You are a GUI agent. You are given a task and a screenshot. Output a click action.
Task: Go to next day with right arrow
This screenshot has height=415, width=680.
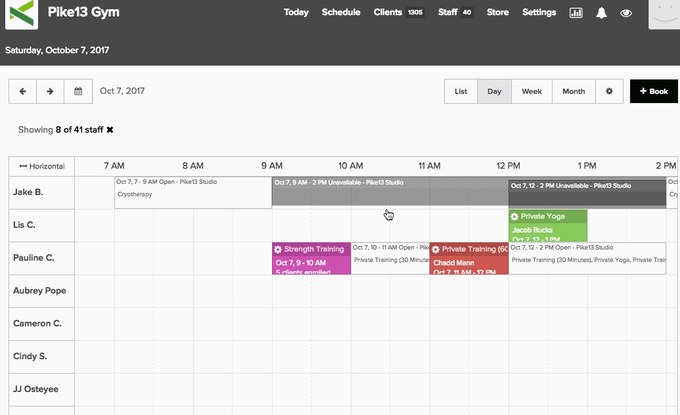pyautogui.click(x=50, y=91)
